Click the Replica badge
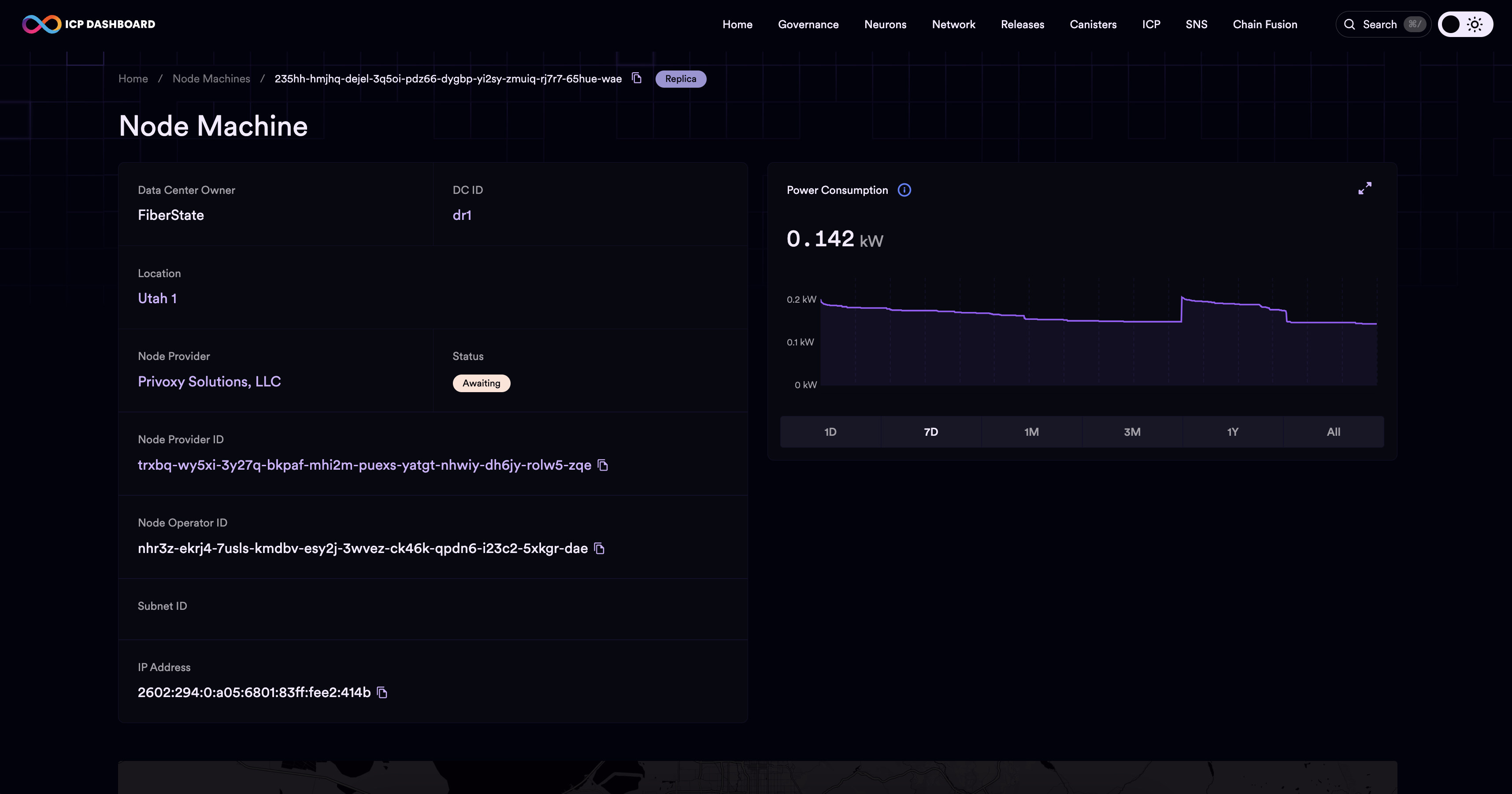1512x794 pixels. [681, 78]
